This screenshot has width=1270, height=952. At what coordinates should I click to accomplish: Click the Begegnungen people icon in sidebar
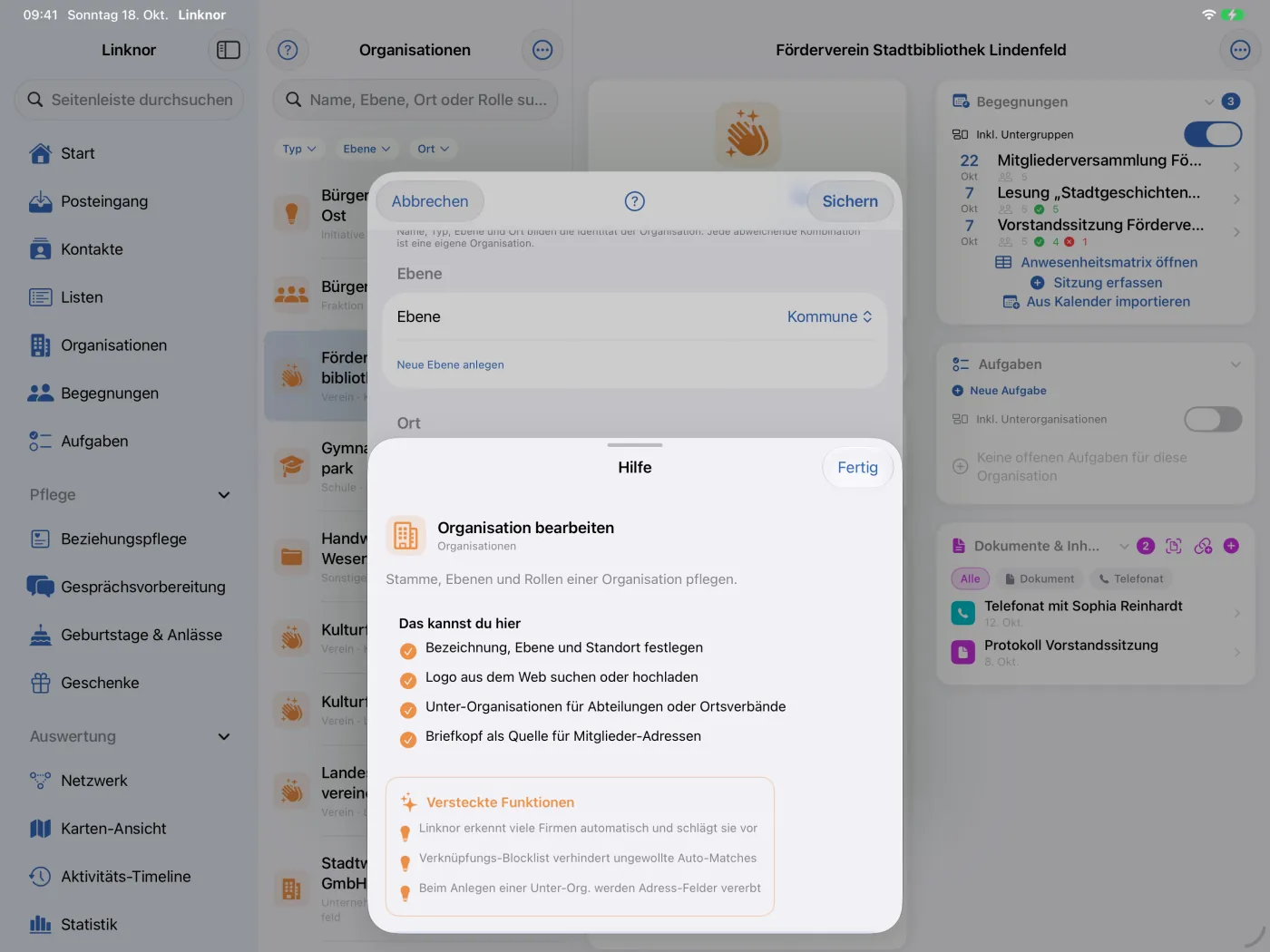click(x=41, y=393)
